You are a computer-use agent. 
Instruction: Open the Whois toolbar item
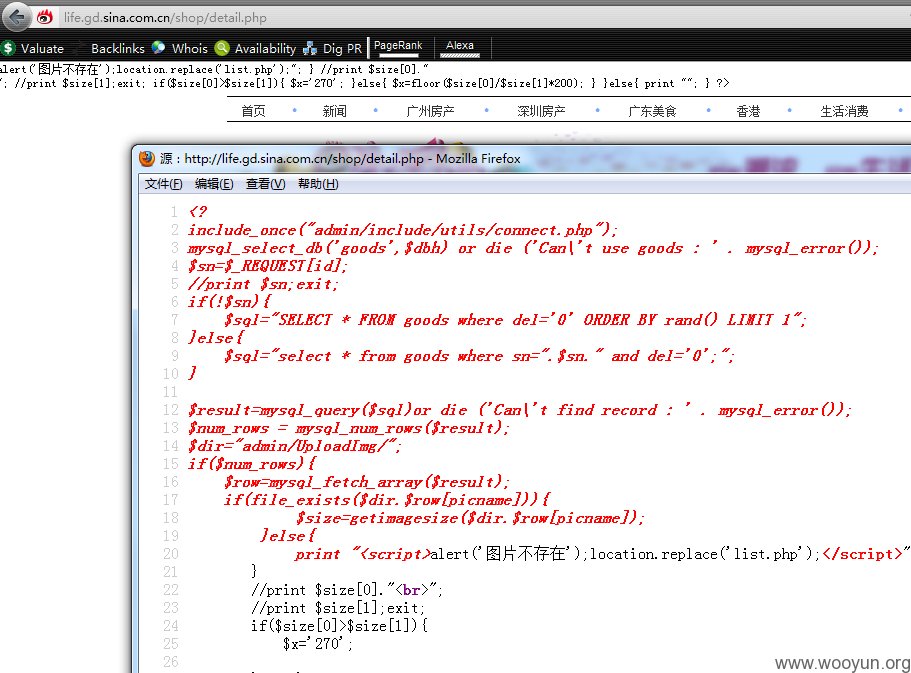point(189,49)
